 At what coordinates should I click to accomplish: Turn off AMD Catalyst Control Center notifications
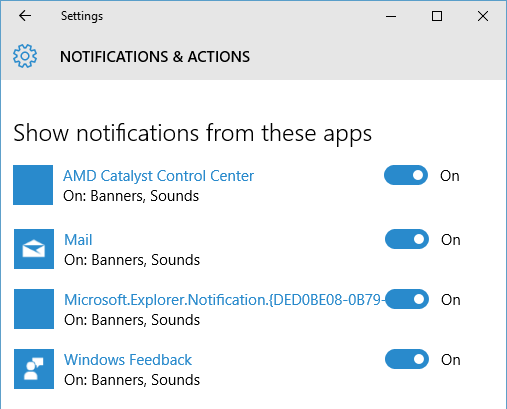coord(406,175)
